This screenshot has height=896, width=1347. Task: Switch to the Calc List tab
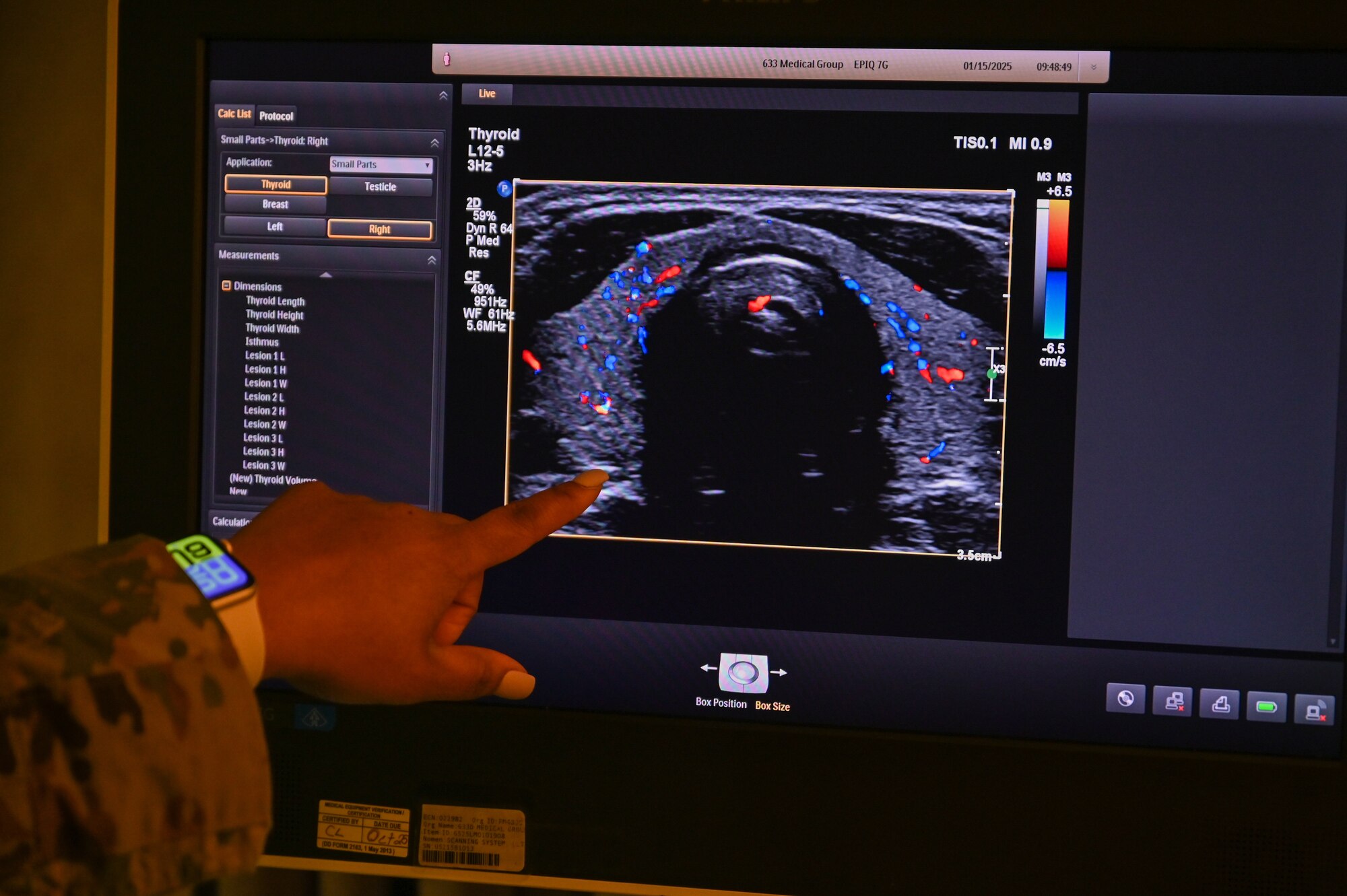[234, 114]
